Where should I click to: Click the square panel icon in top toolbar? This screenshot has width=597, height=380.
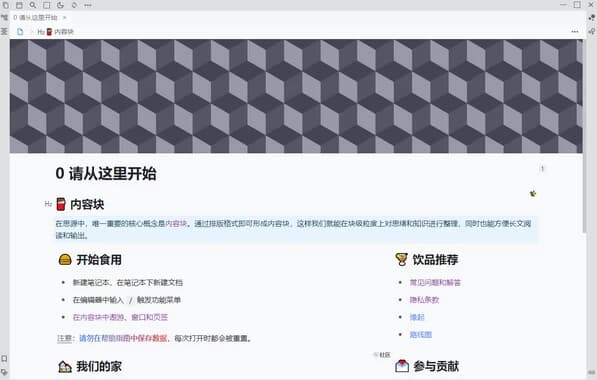46,5
